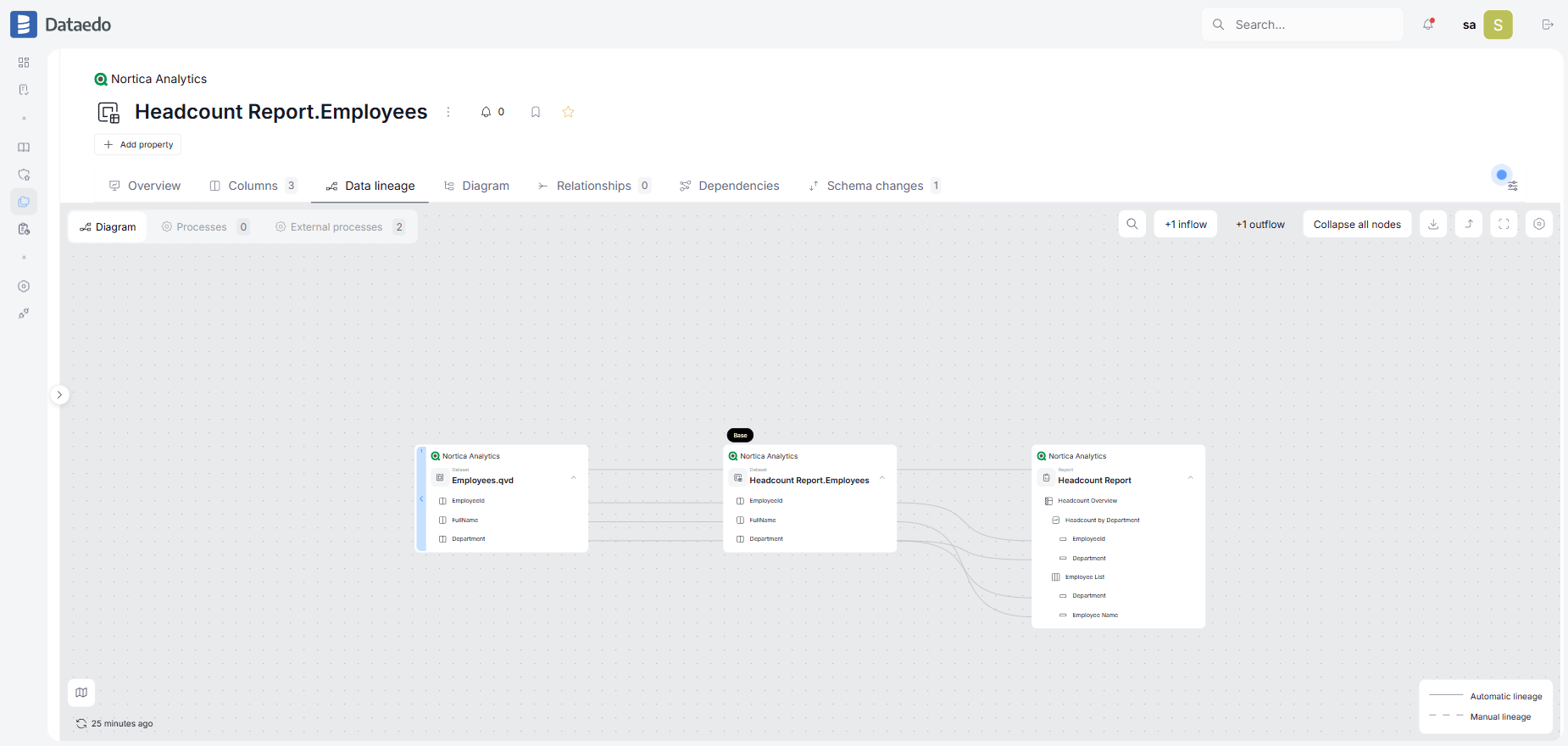Open the hexagon settings icon in sidebar

(24, 287)
